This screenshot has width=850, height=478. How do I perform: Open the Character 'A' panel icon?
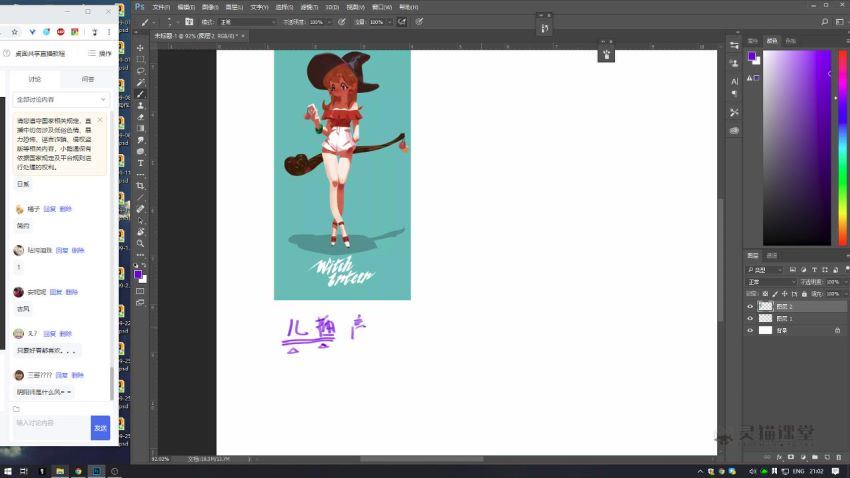pos(734,81)
